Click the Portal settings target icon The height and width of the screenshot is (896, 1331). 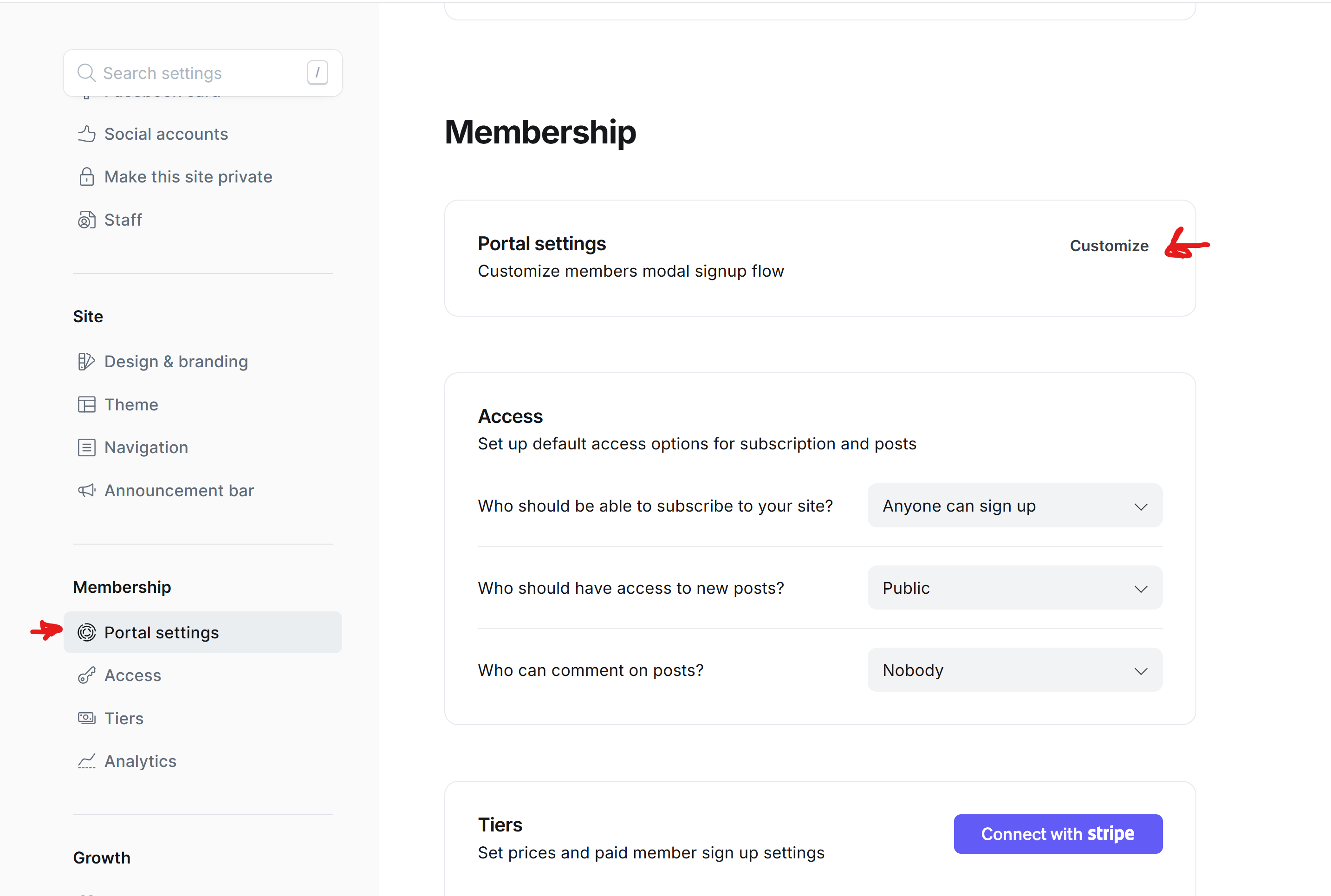coord(86,632)
